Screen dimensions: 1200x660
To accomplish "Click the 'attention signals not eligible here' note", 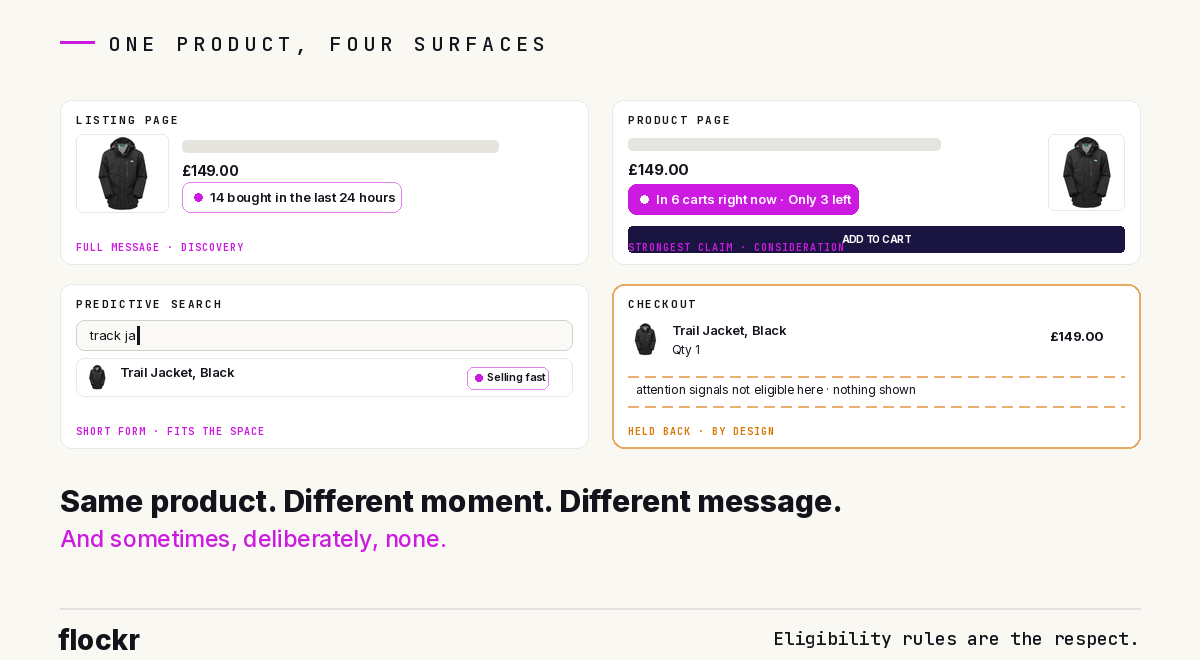I will coord(776,390).
